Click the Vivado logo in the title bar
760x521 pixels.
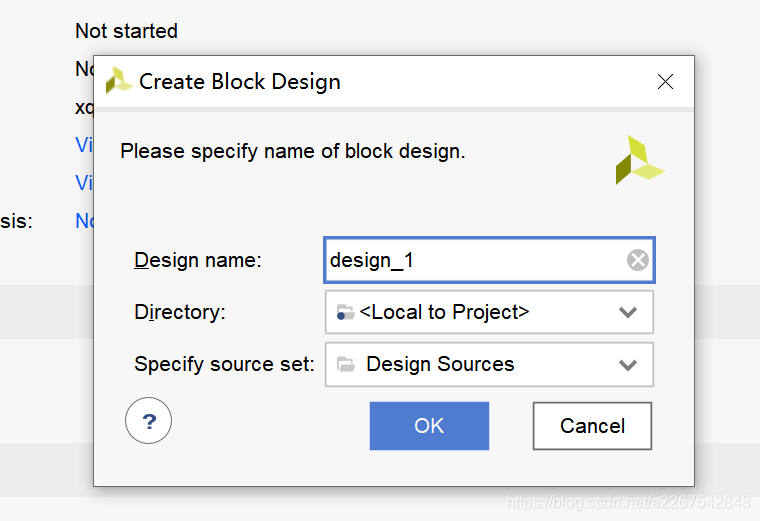click(118, 81)
